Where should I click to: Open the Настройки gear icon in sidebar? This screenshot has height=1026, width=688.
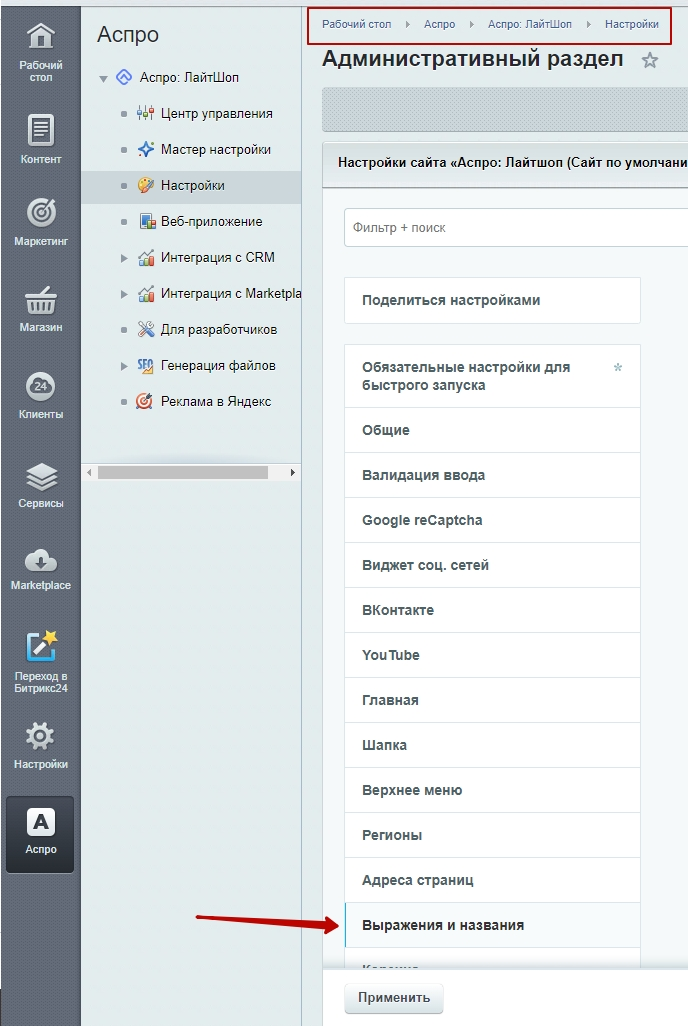point(41,736)
